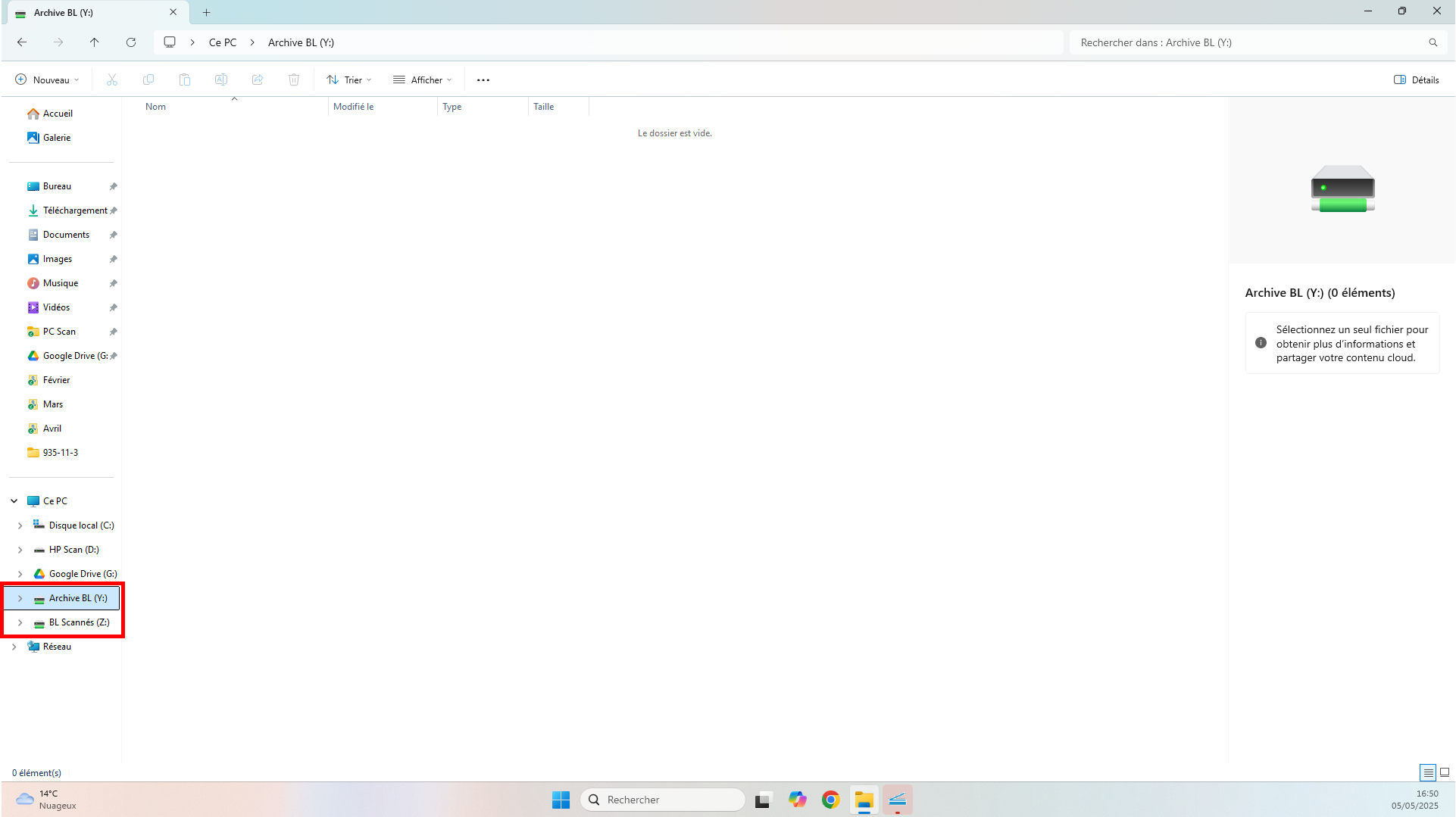Open the Trier sort menu

(x=349, y=80)
